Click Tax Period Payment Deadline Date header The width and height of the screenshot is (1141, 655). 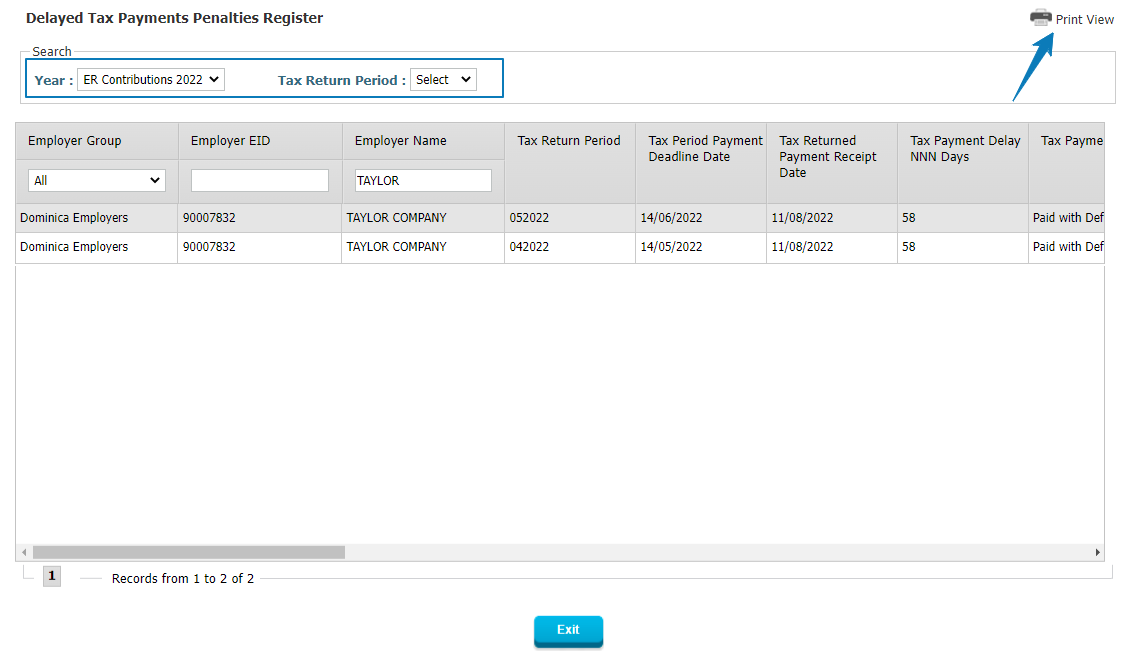pos(705,149)
